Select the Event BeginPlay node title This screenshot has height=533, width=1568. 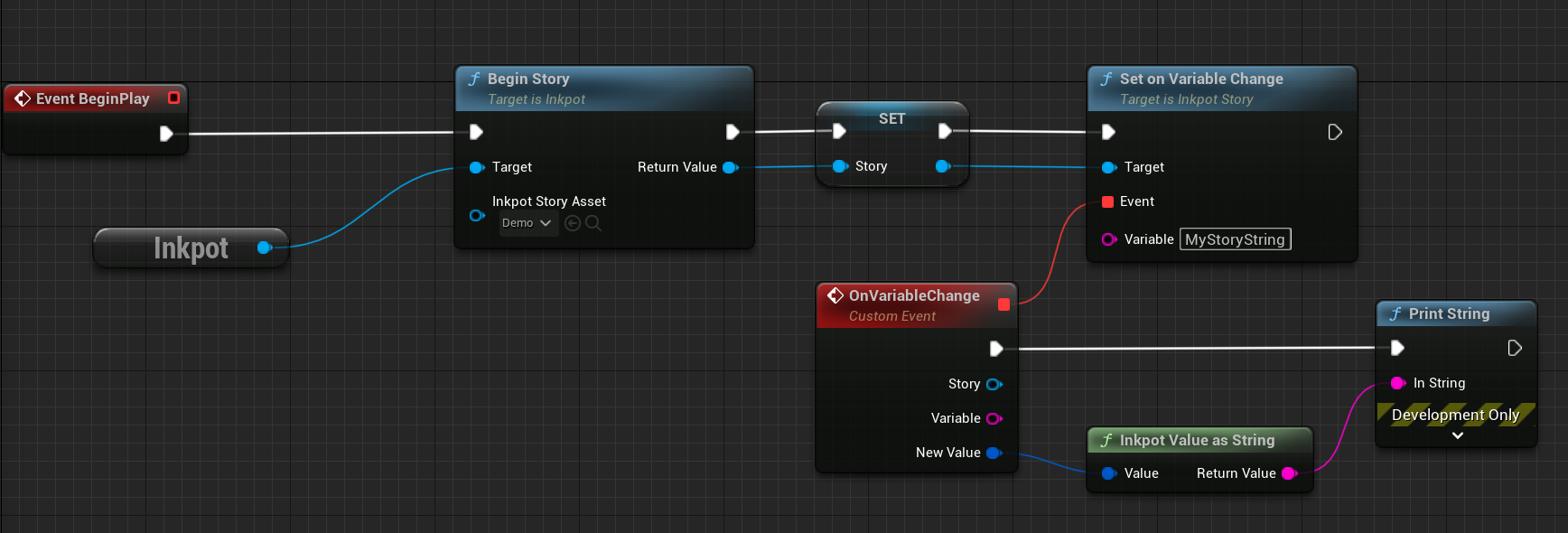click(93, 98)
